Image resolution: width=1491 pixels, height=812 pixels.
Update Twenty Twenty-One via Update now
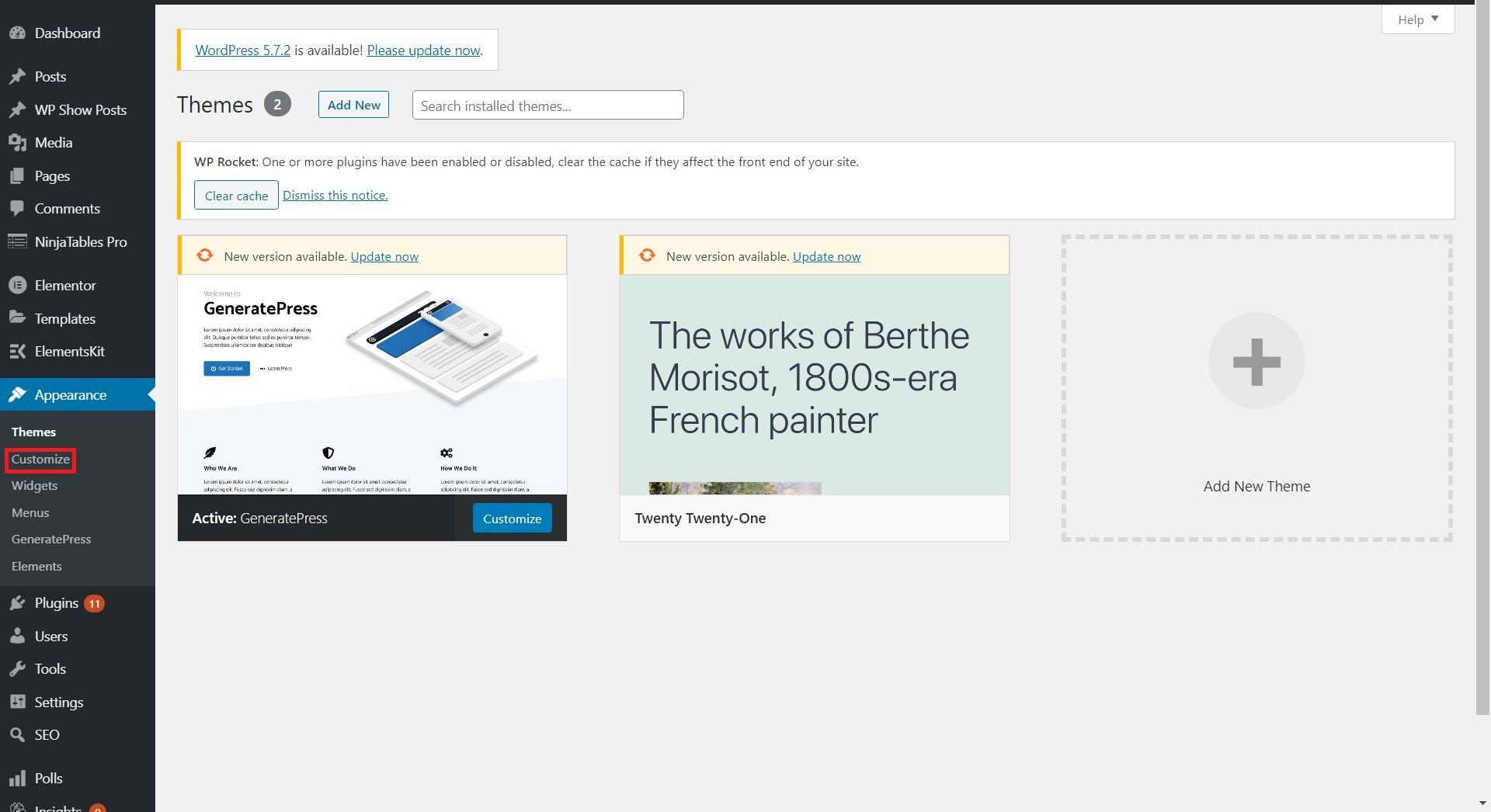(x=826, y=257)
